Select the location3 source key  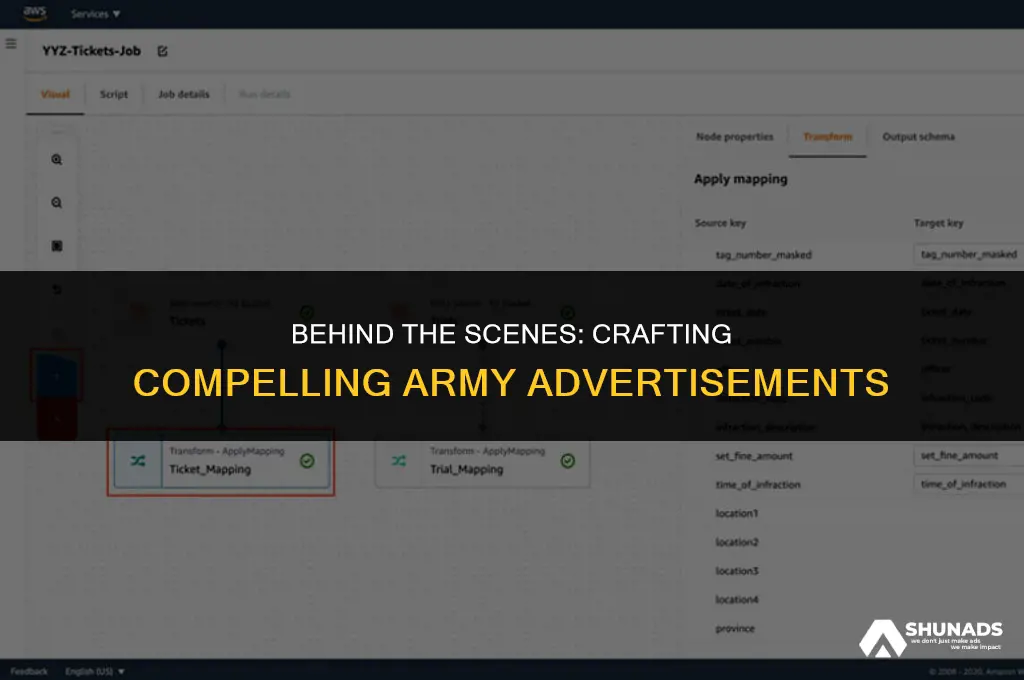(x=737, y=571)
